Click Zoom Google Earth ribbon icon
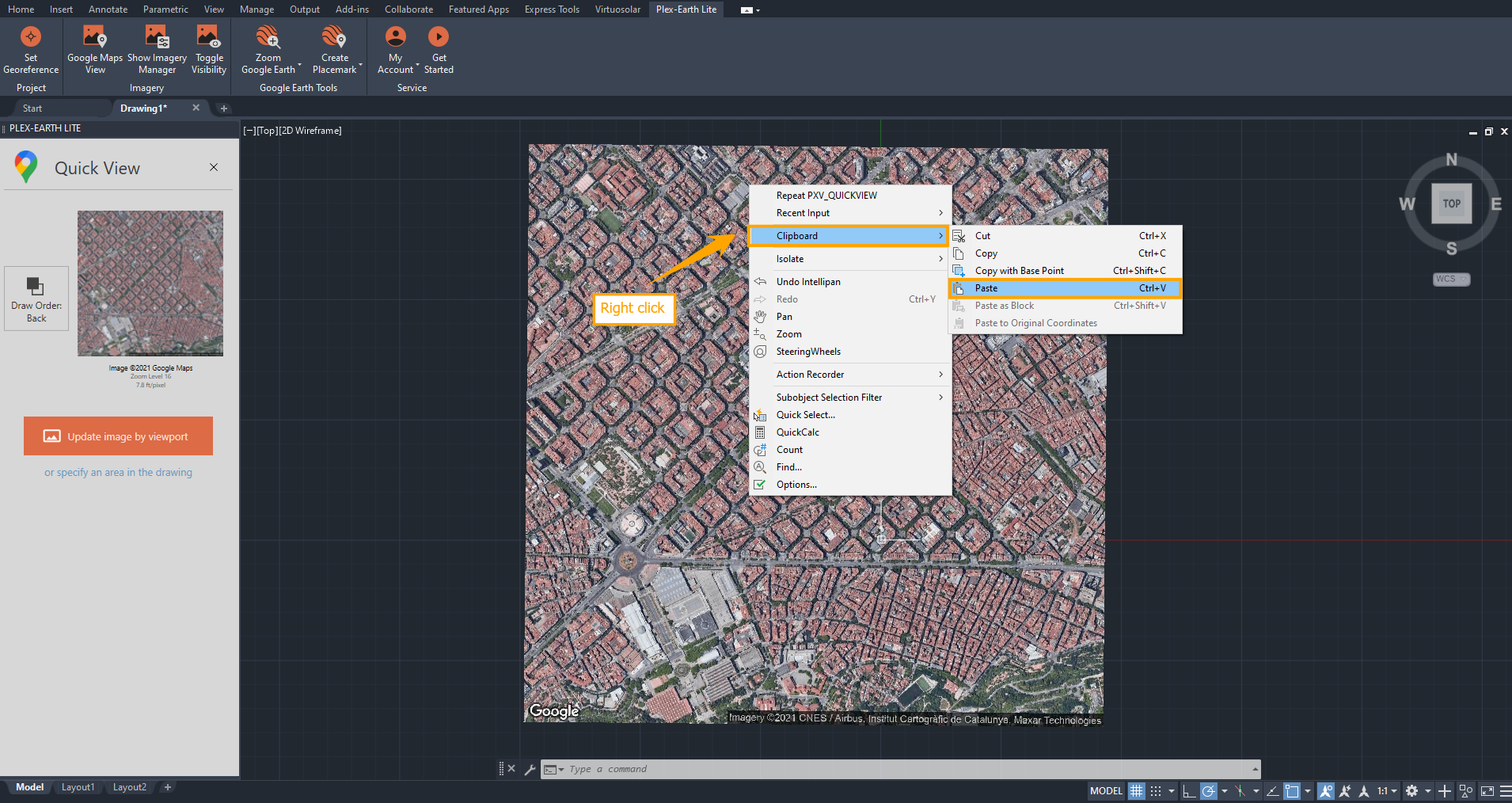 click(x=268, y=37)
